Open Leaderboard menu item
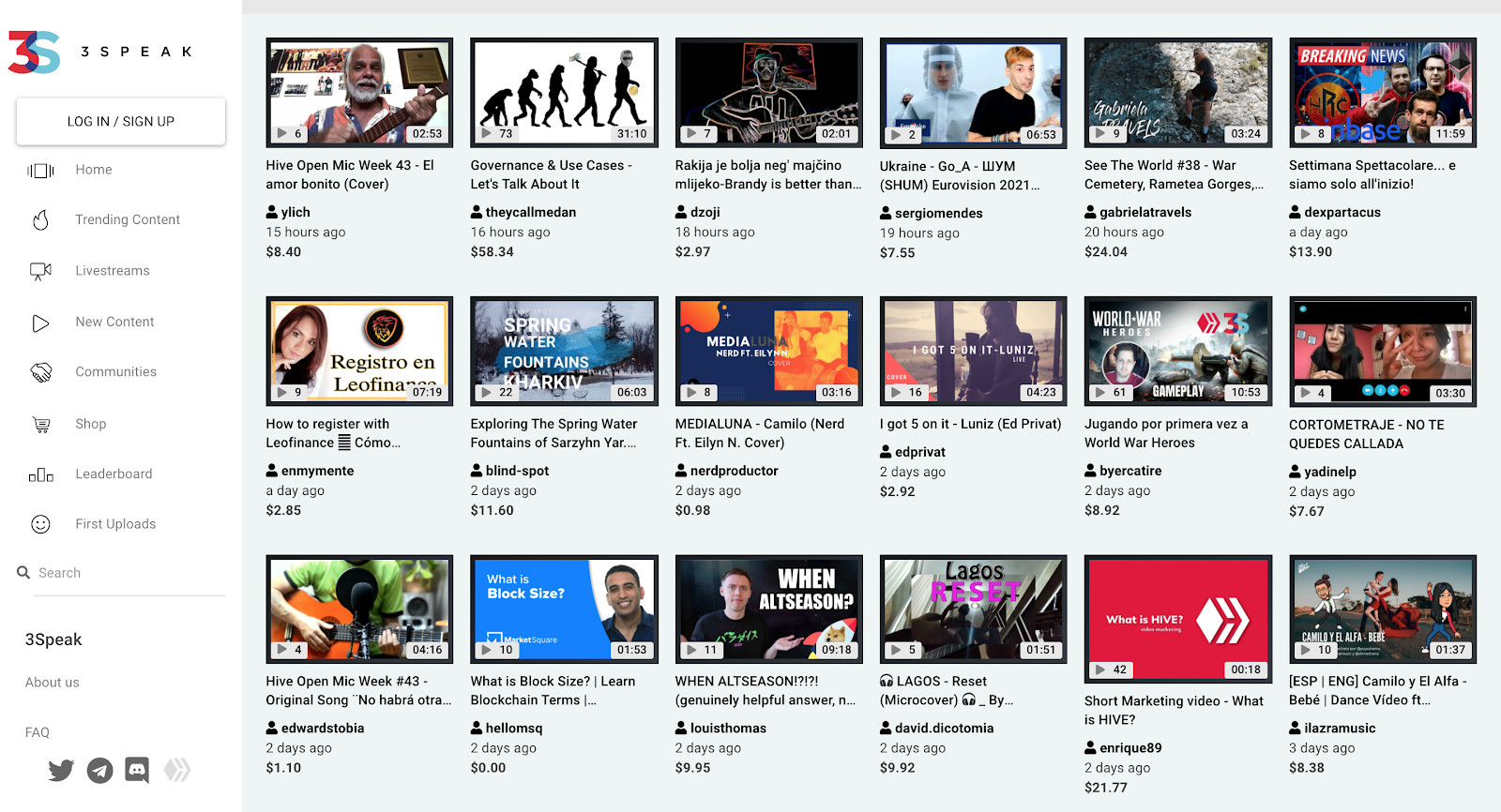The width and height of the screenshot is (1501, 812). click(x=114, y=474)
